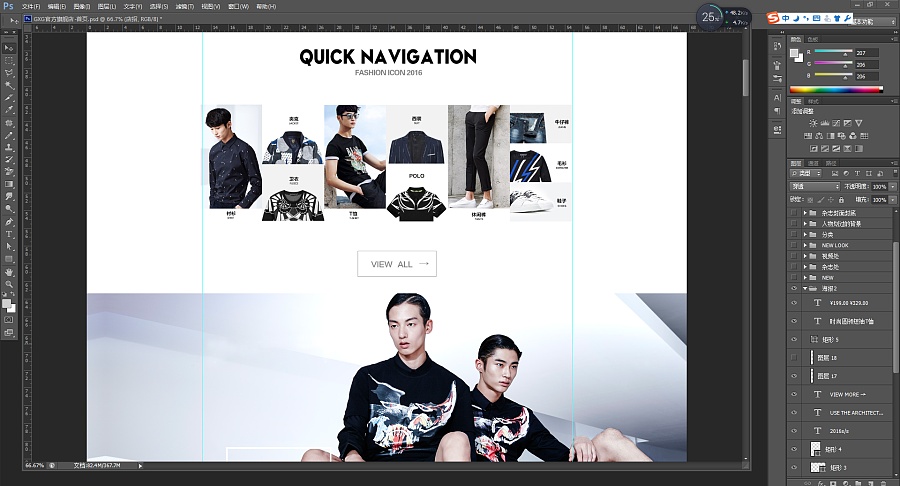This screenshot has height=486, width=900.
Task: Hide the 图层 17 layer
Action: [x=794, y=376]
